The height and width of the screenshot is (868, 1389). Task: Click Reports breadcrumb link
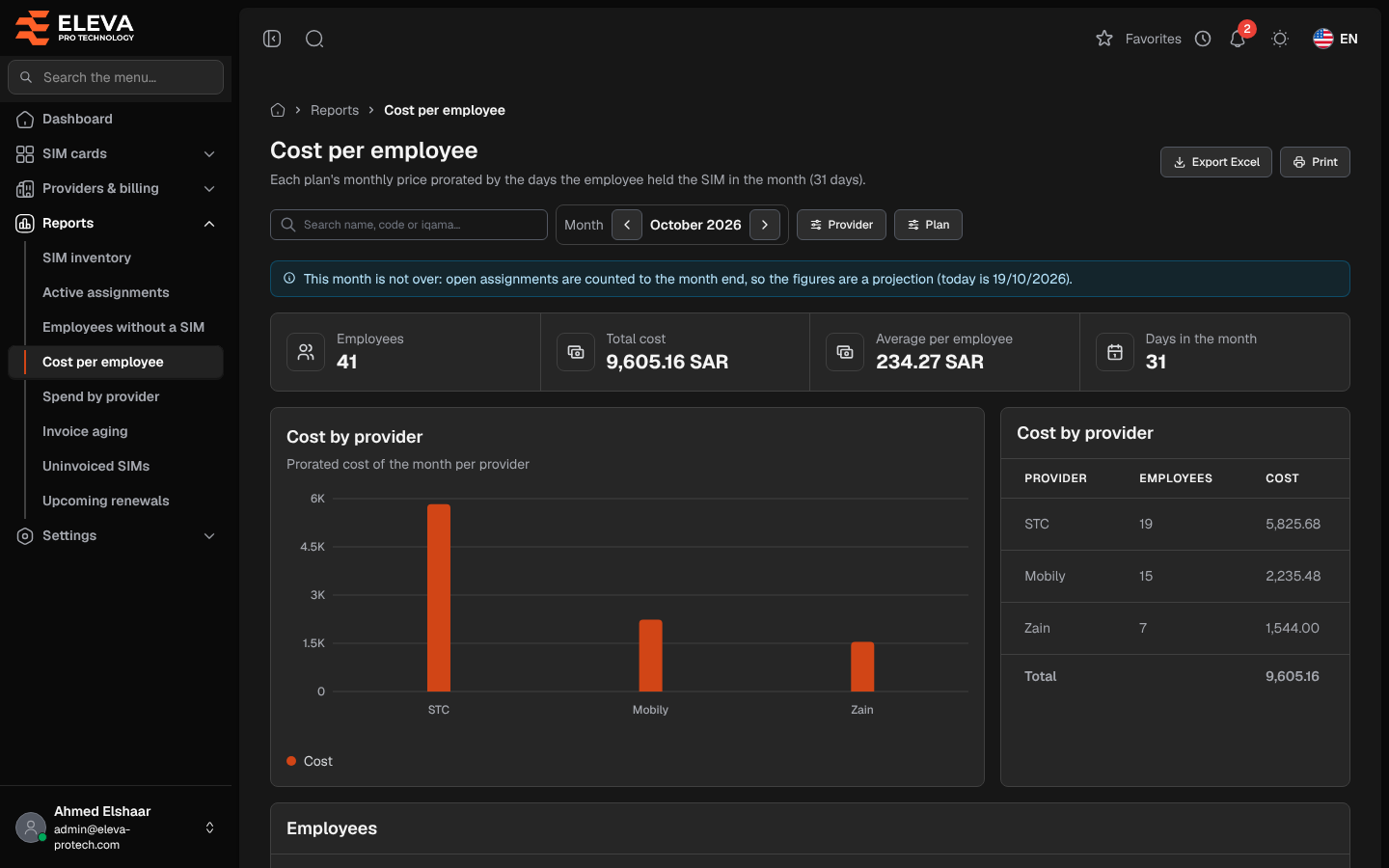[335, 110]
